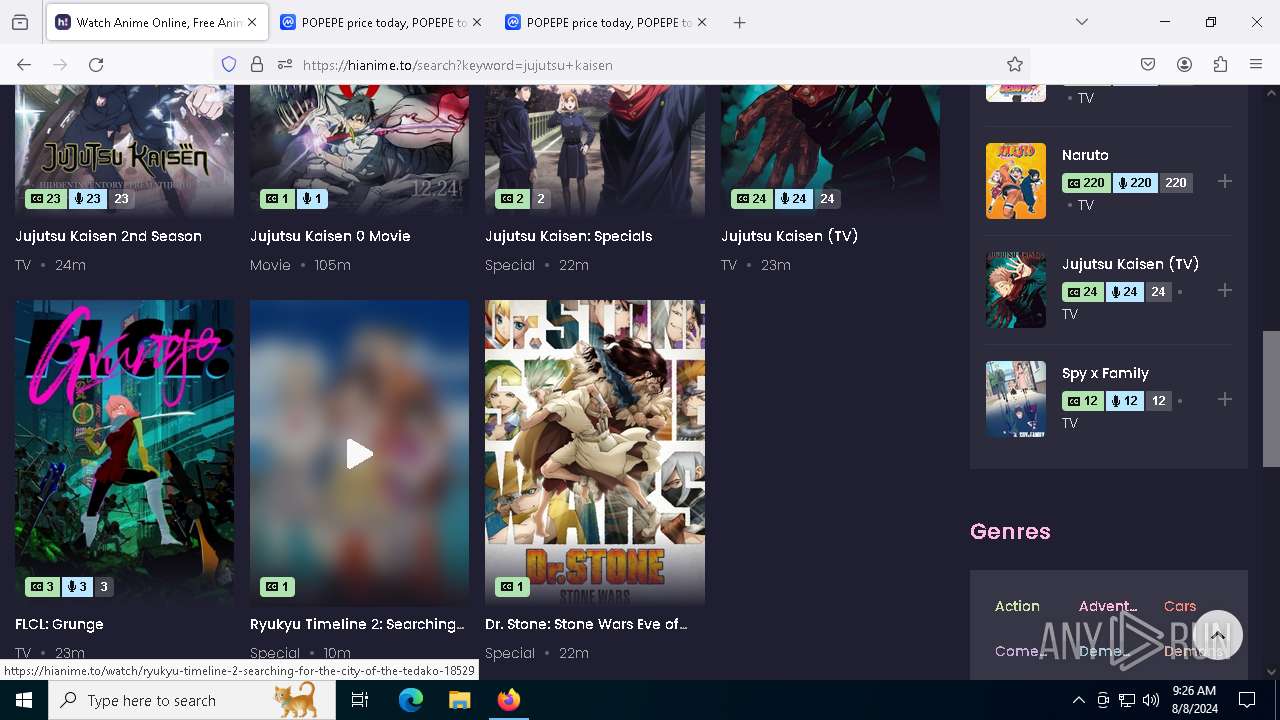This screenshot has width=1280, height=720.
Task: Click the scroll down arrow of the scrollbar
Action: click(1271, 672)
